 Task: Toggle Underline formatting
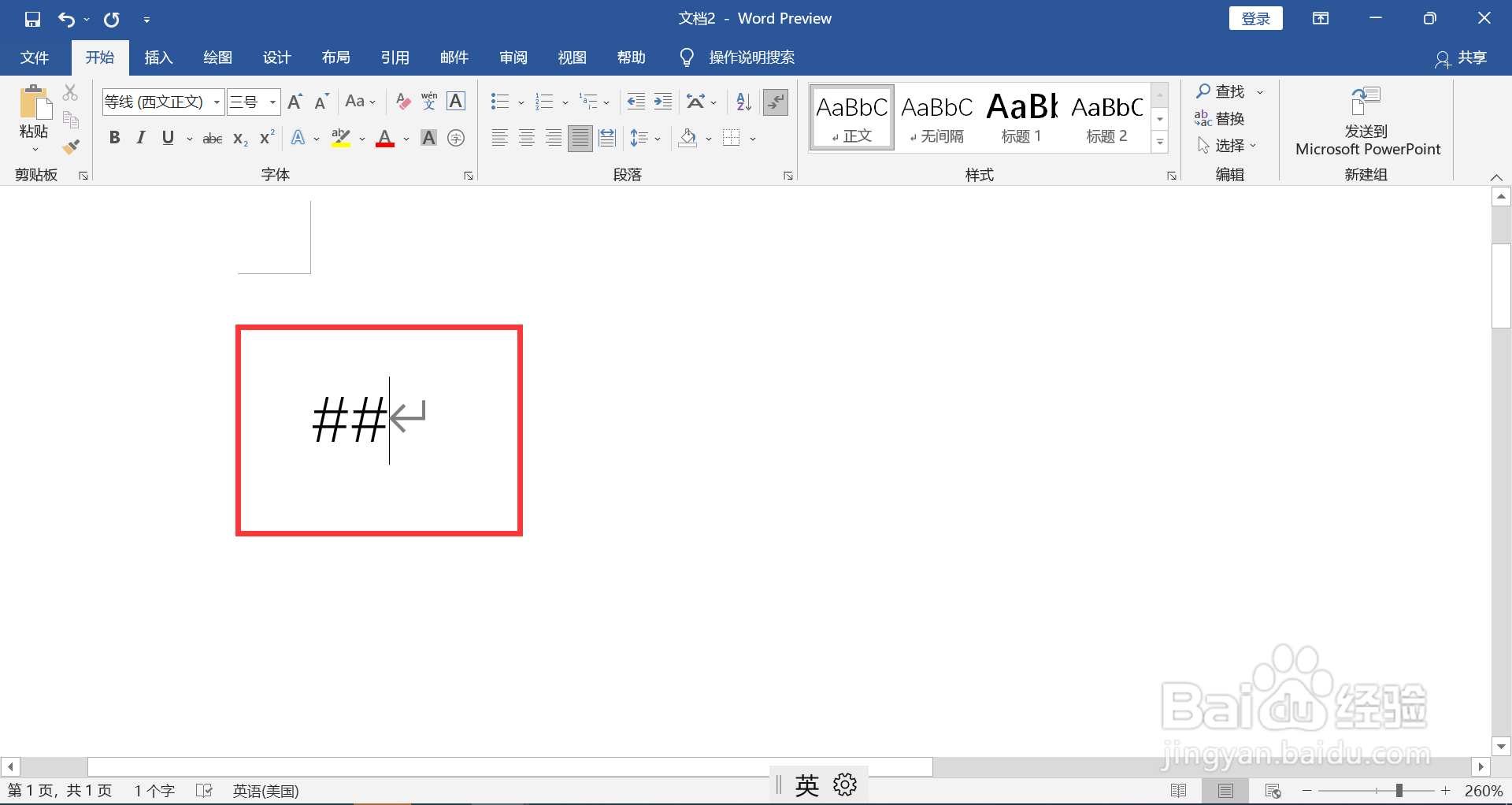click(x=168, y=138)
